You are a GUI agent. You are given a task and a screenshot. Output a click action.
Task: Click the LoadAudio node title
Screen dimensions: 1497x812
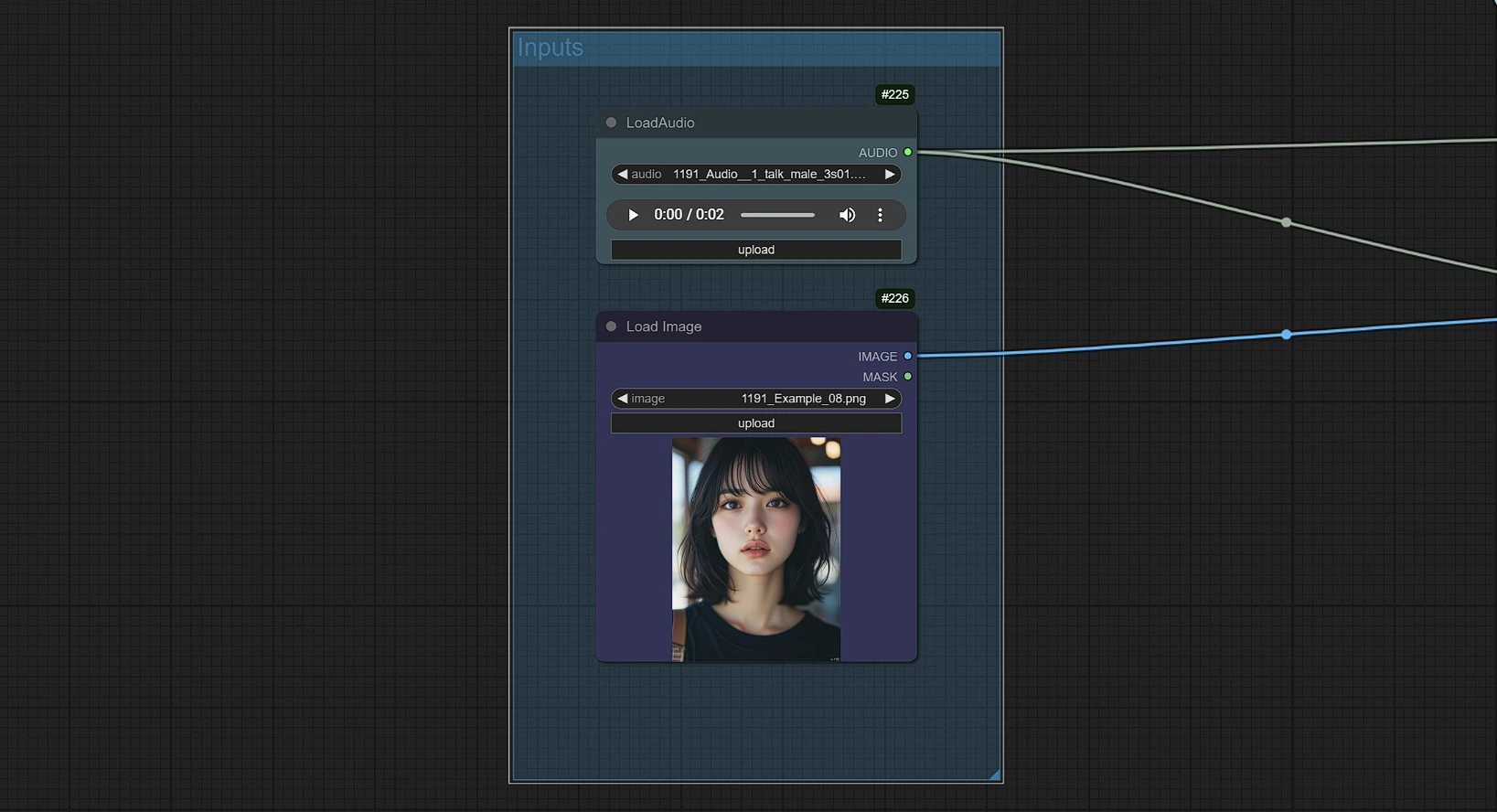pyautogui.click(x=660, y=123)
